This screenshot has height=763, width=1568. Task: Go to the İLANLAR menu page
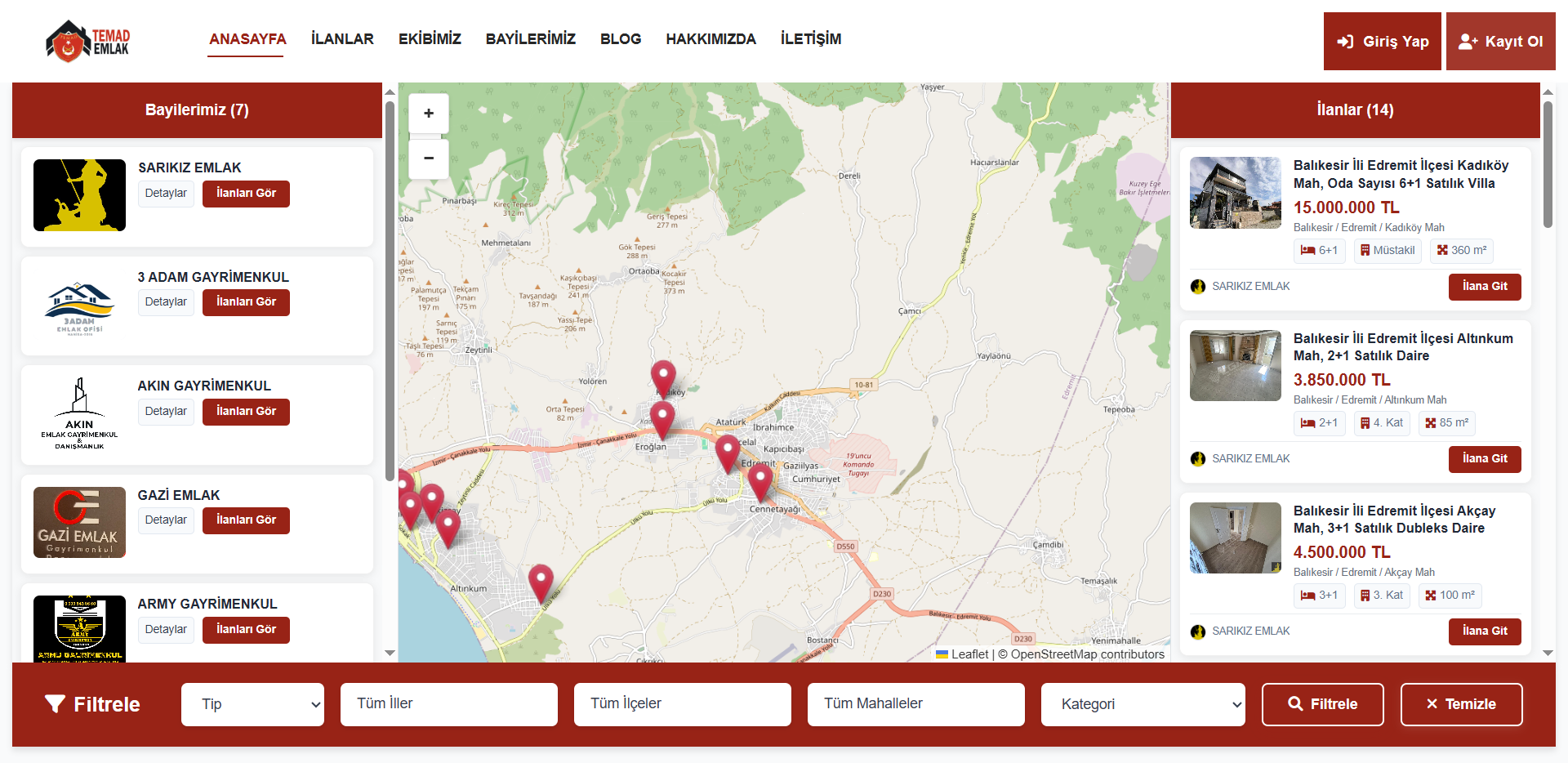coord(342,39)
